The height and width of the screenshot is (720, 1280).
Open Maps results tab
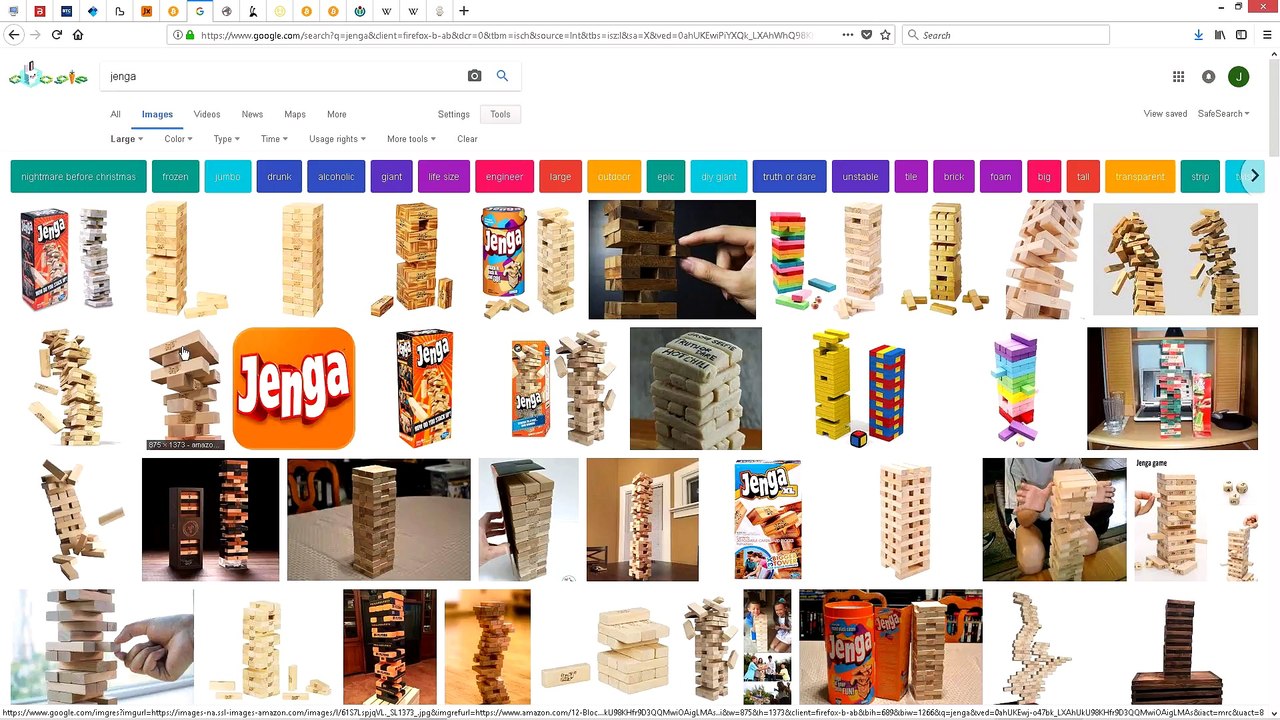point(295,114)
